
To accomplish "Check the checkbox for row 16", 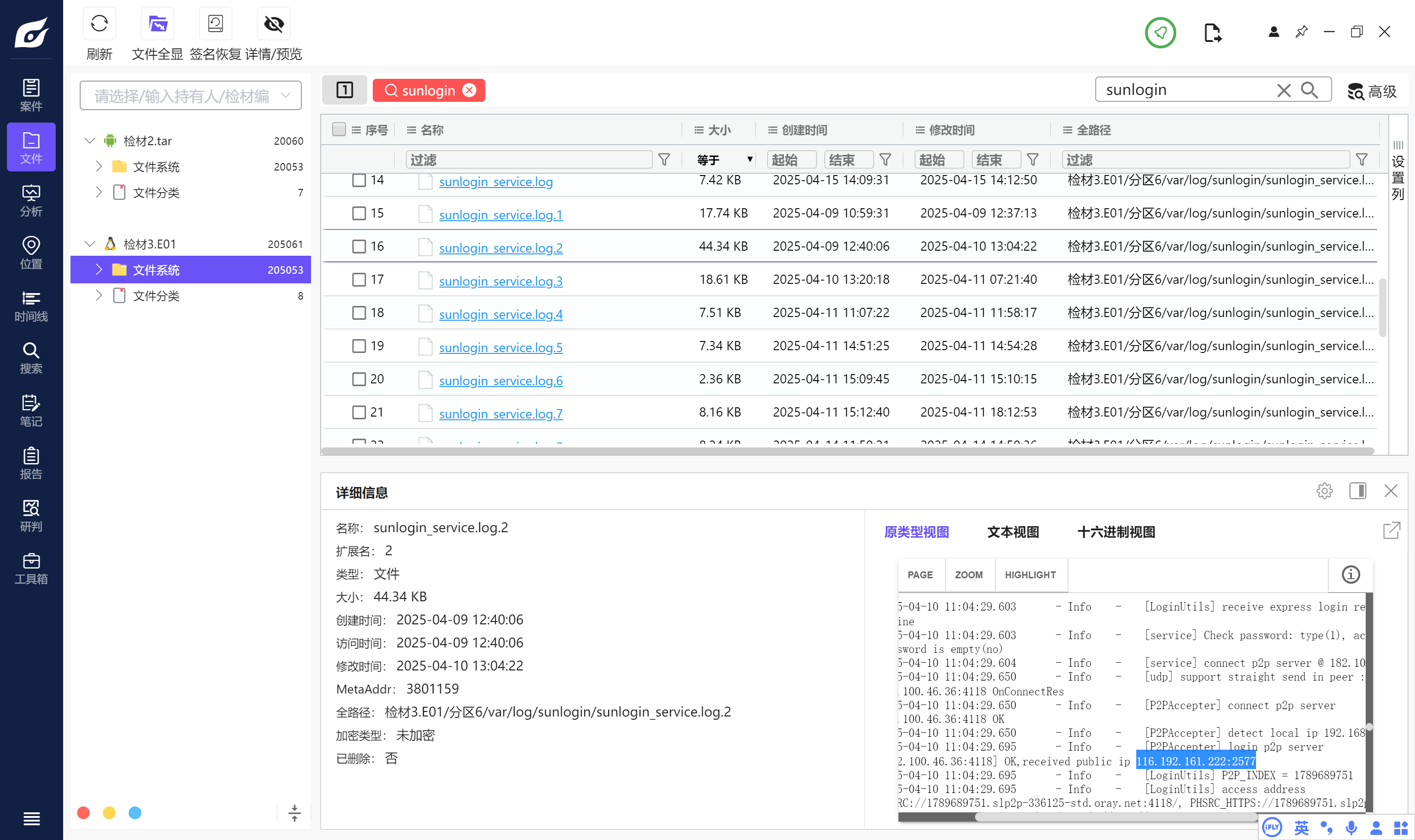I will click(359, 246).
